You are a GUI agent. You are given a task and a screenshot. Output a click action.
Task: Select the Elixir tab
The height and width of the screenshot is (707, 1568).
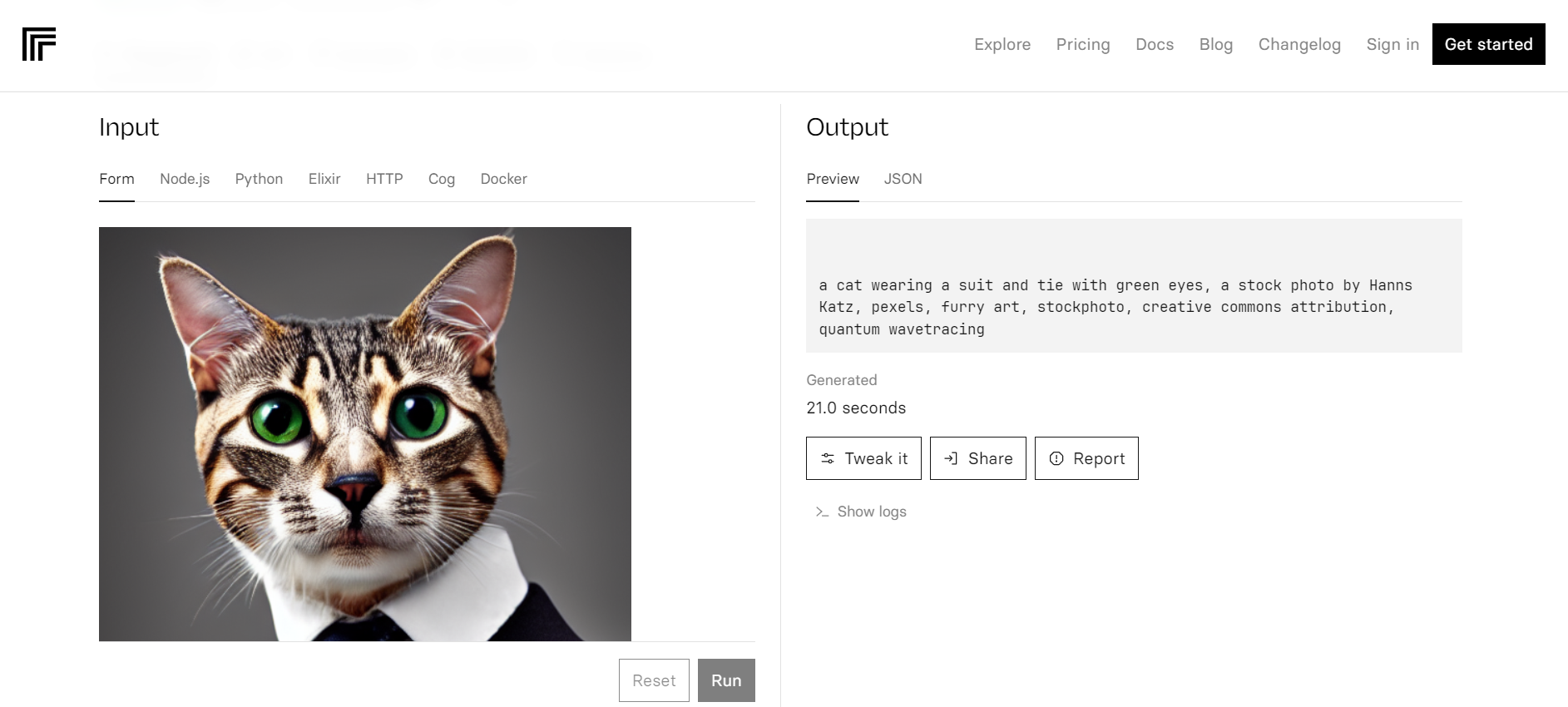coord(324,179)
